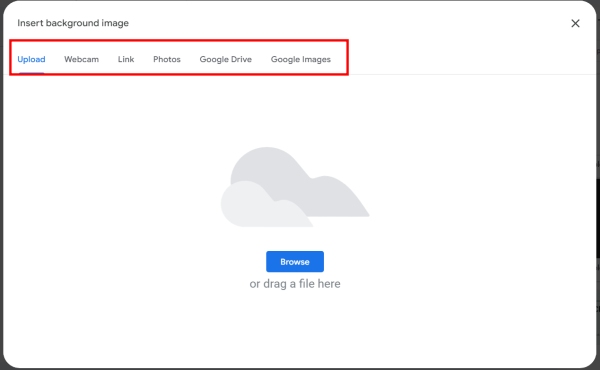This screenshot has height=370, width=600.
Task: Switch to the Photos tab
Action: tap(167, 59)
